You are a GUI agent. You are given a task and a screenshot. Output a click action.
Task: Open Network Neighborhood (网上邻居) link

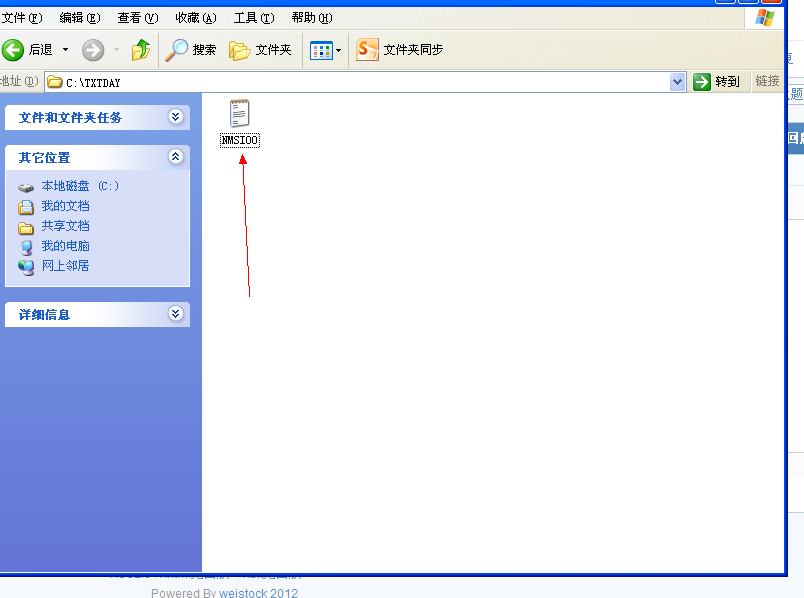pyautogui.click(x=65, y=266)
